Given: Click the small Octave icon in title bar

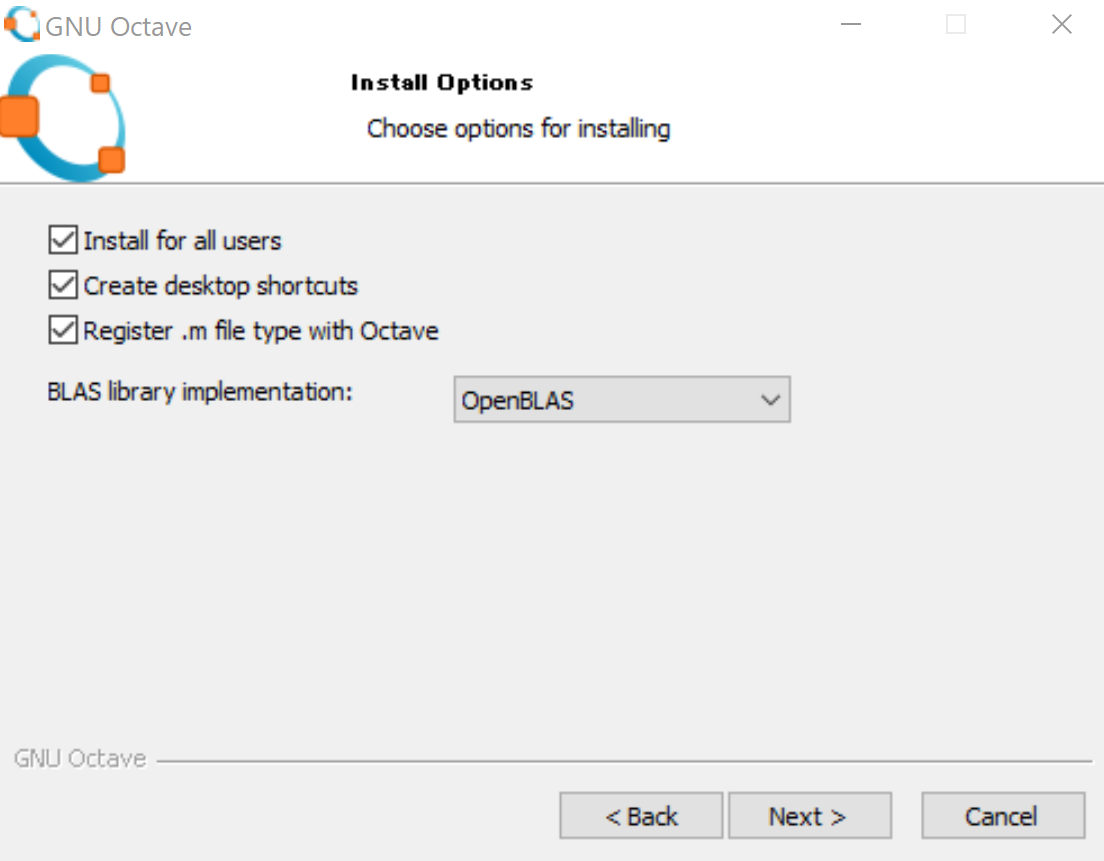Looking at the screenshot, I should click(21, 25).
